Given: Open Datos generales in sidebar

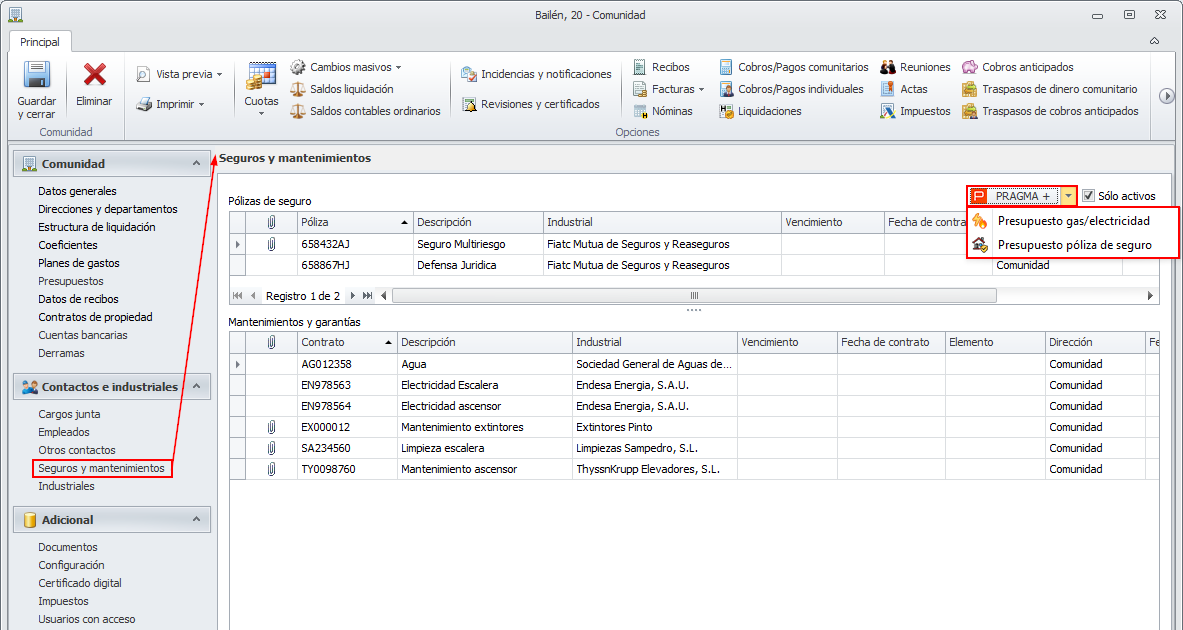Looking at the screenshot, I should pyautogui.click(x=77, y=191).
